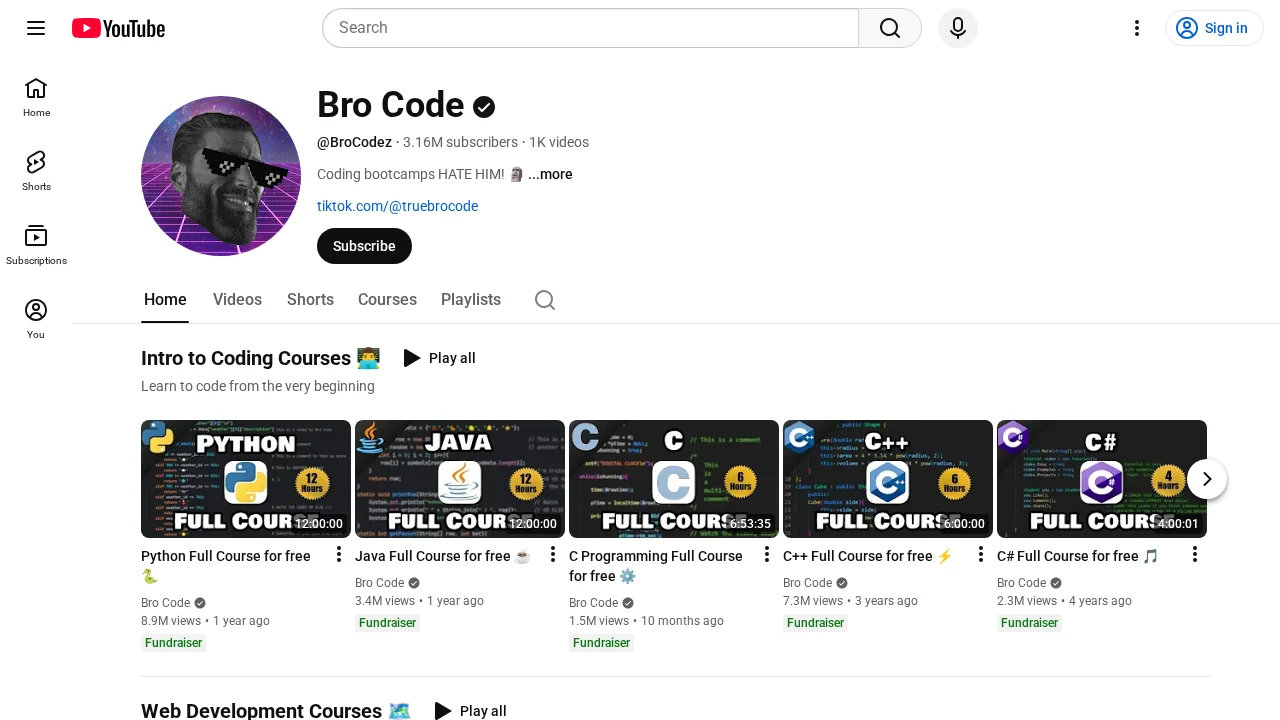This screenshot has width=1280, height=720.
Task: Open the Settings three-dot menu
Action: 1136,28
